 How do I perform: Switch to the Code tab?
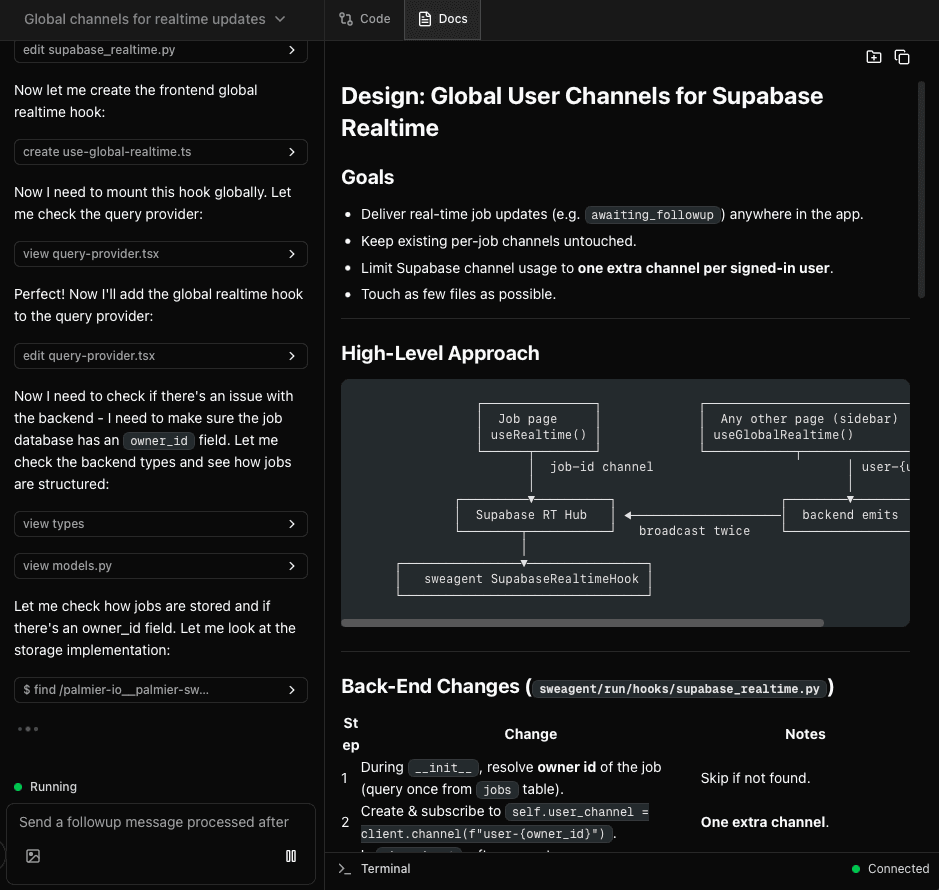(x=364, y=19)
